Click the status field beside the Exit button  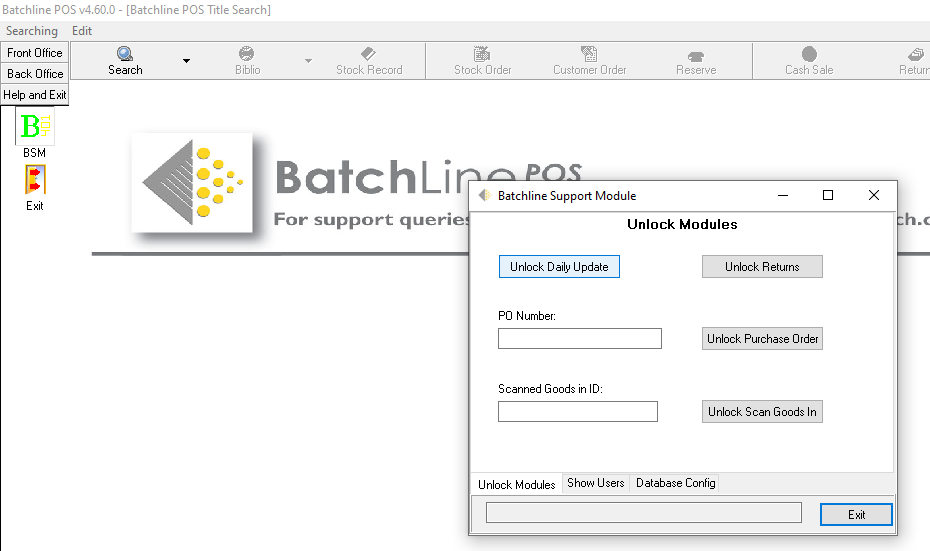(644, 513)
